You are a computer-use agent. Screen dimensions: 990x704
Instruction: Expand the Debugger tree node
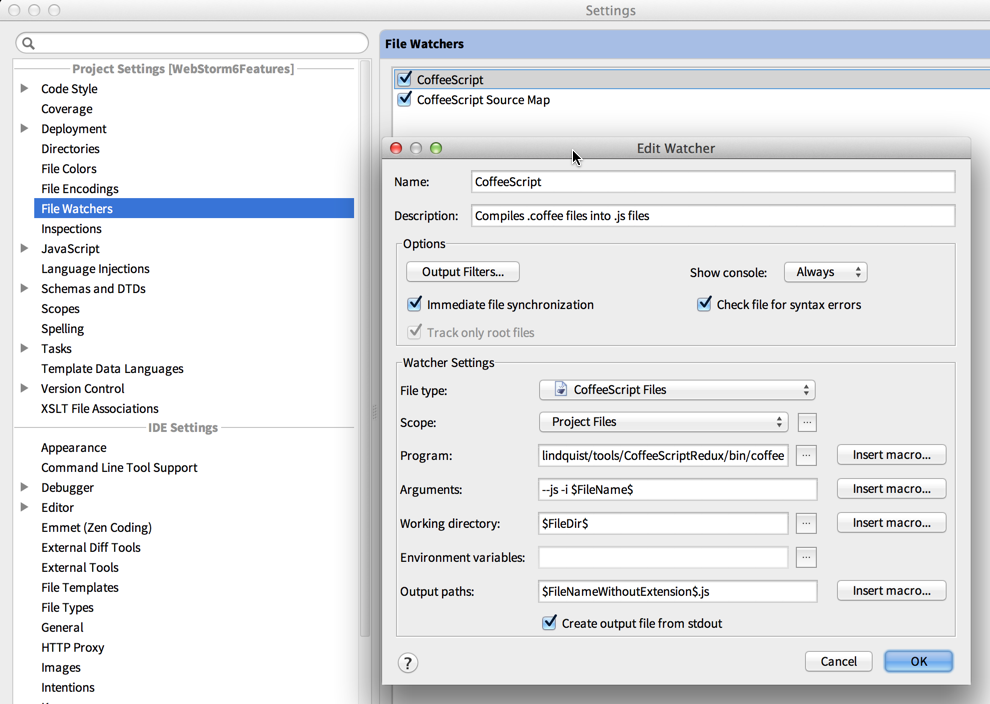(25, 487)
